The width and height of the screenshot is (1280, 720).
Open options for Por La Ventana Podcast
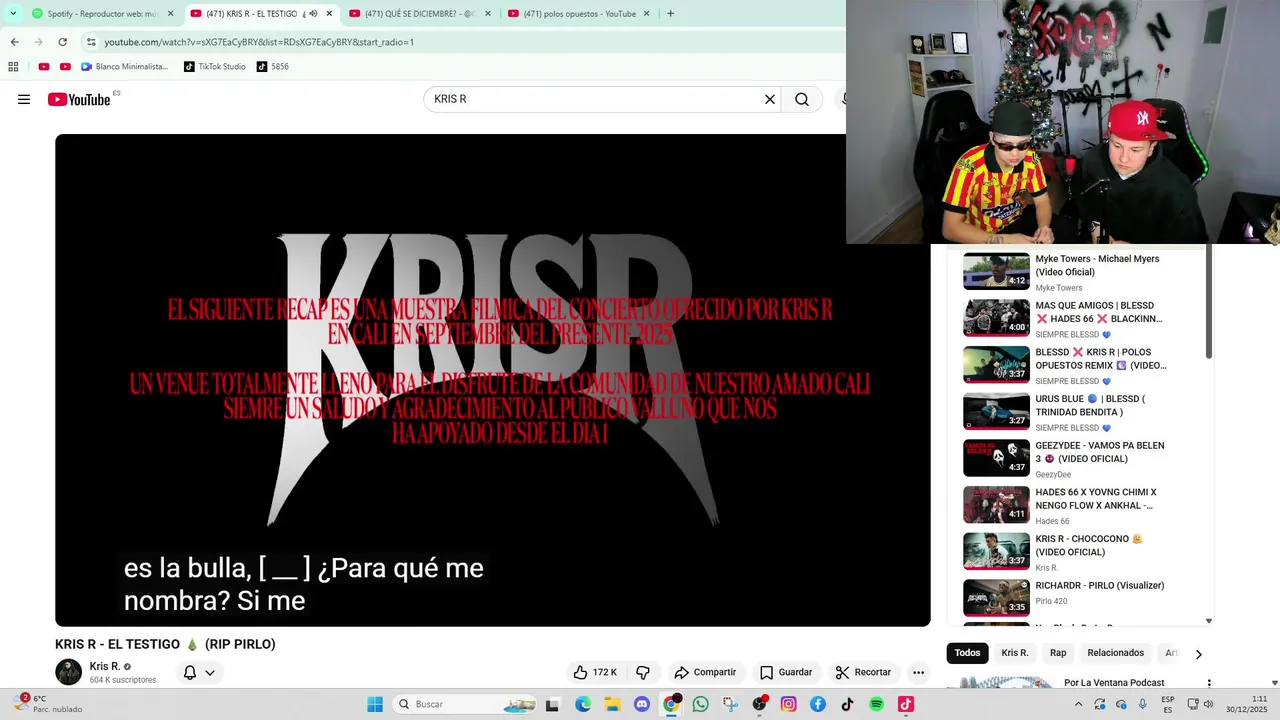coord(1208,684)
